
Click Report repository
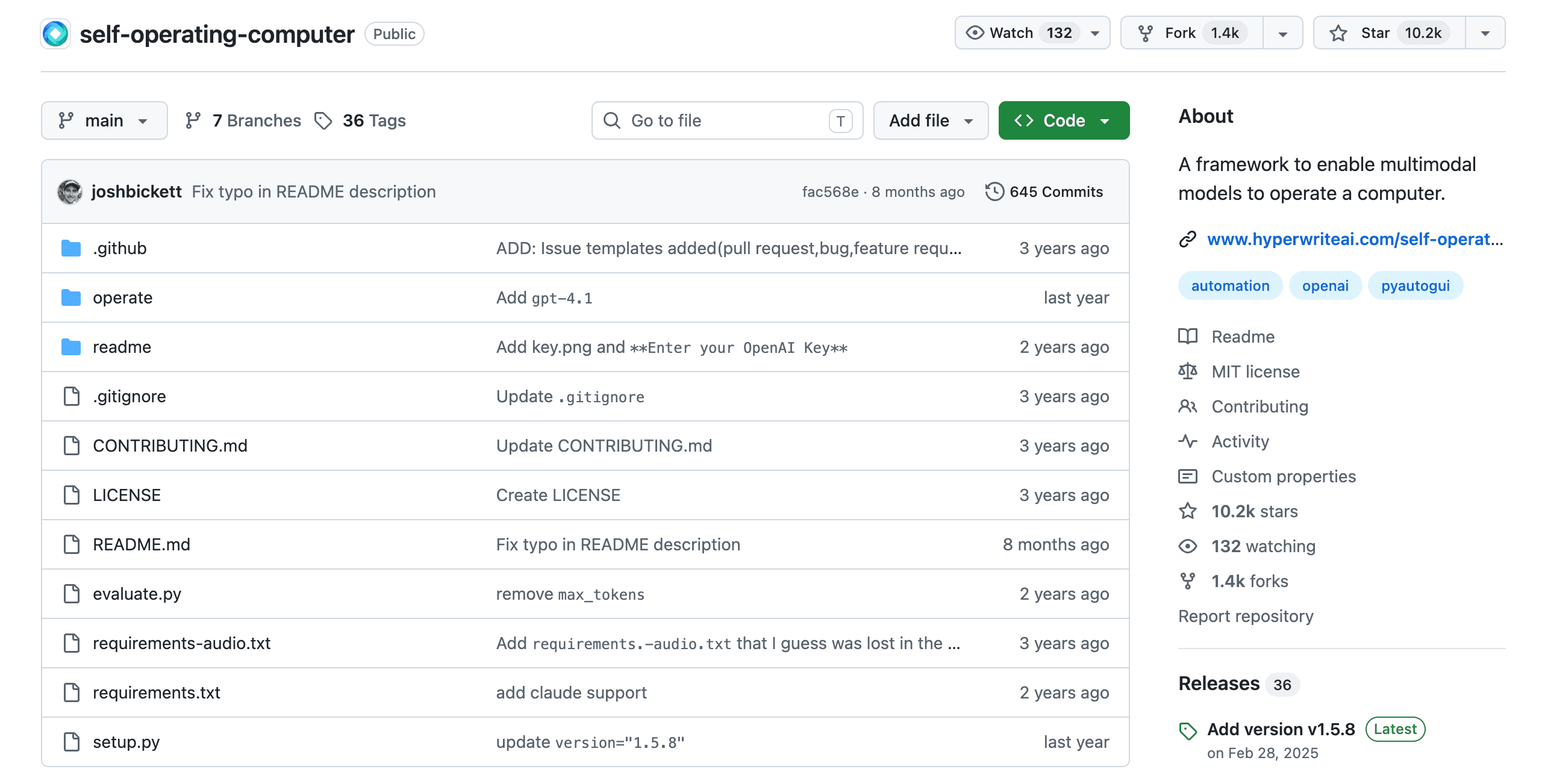[x=1246, y=616]
